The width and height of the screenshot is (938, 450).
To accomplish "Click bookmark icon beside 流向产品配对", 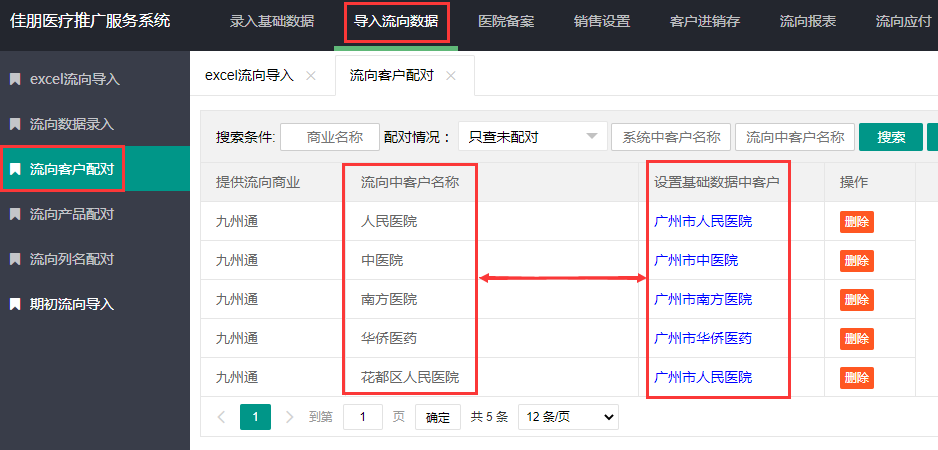I will coord(15,214).
